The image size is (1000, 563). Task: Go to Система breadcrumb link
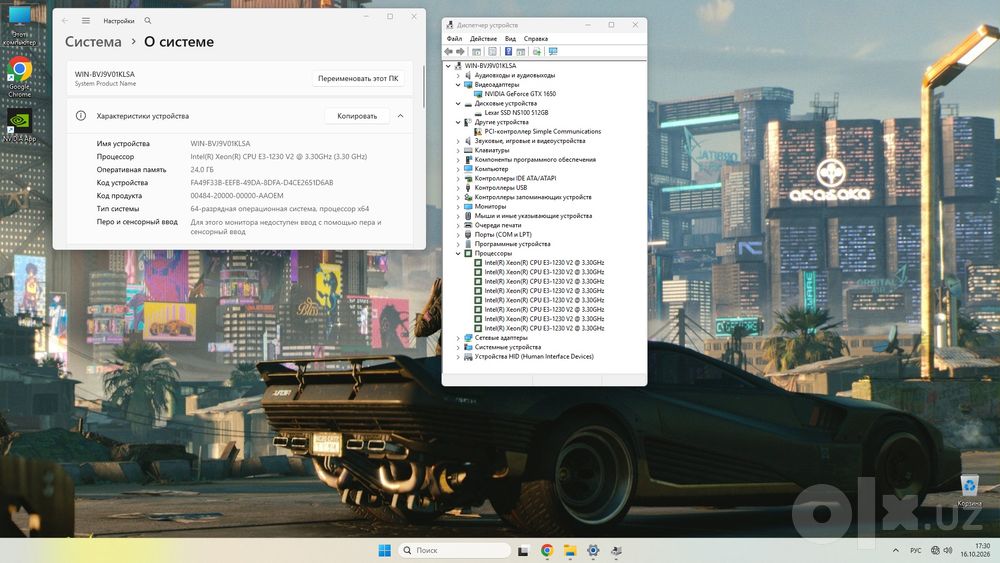[x=93, y=42]
